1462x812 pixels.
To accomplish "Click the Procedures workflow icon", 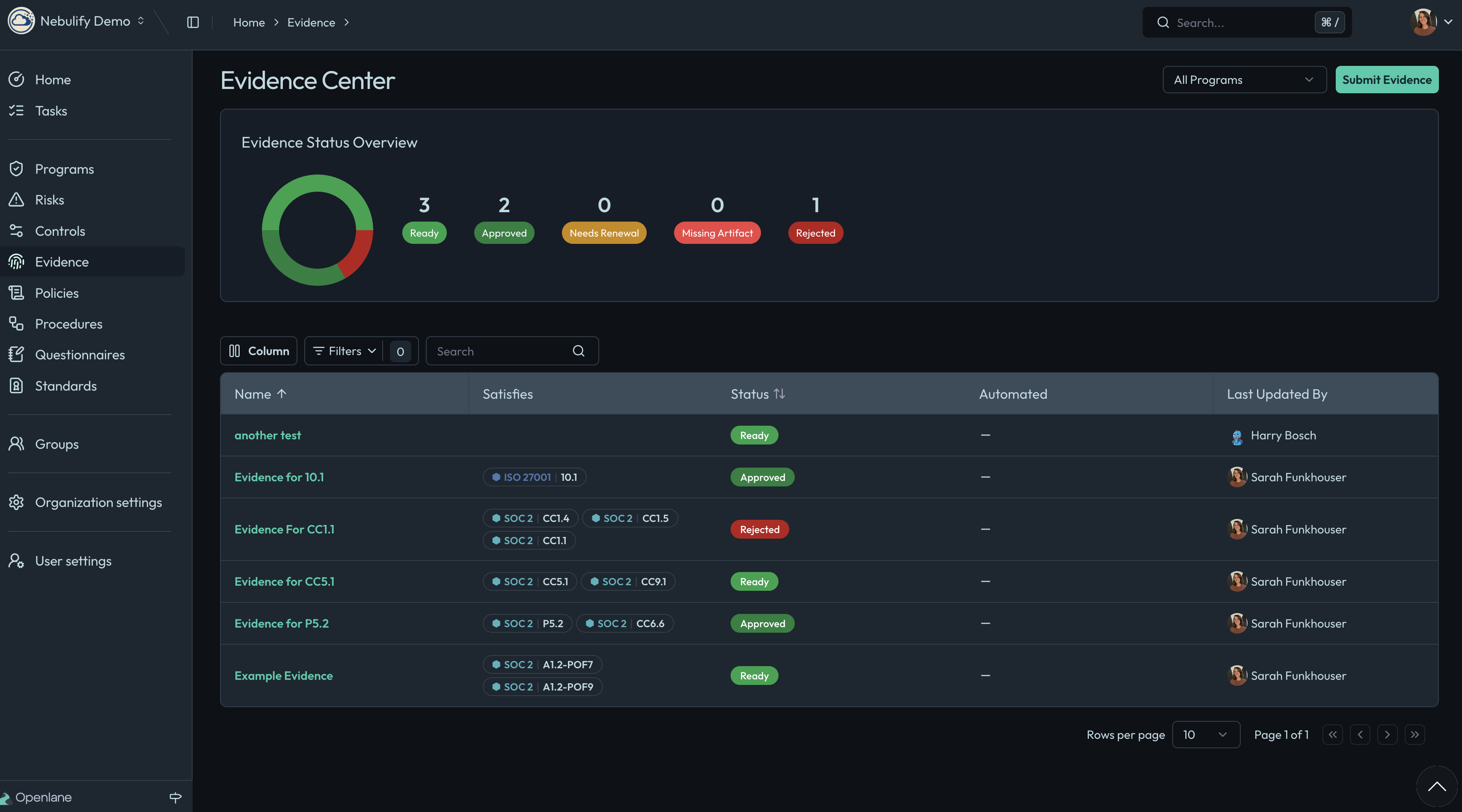I will (16, 323).
